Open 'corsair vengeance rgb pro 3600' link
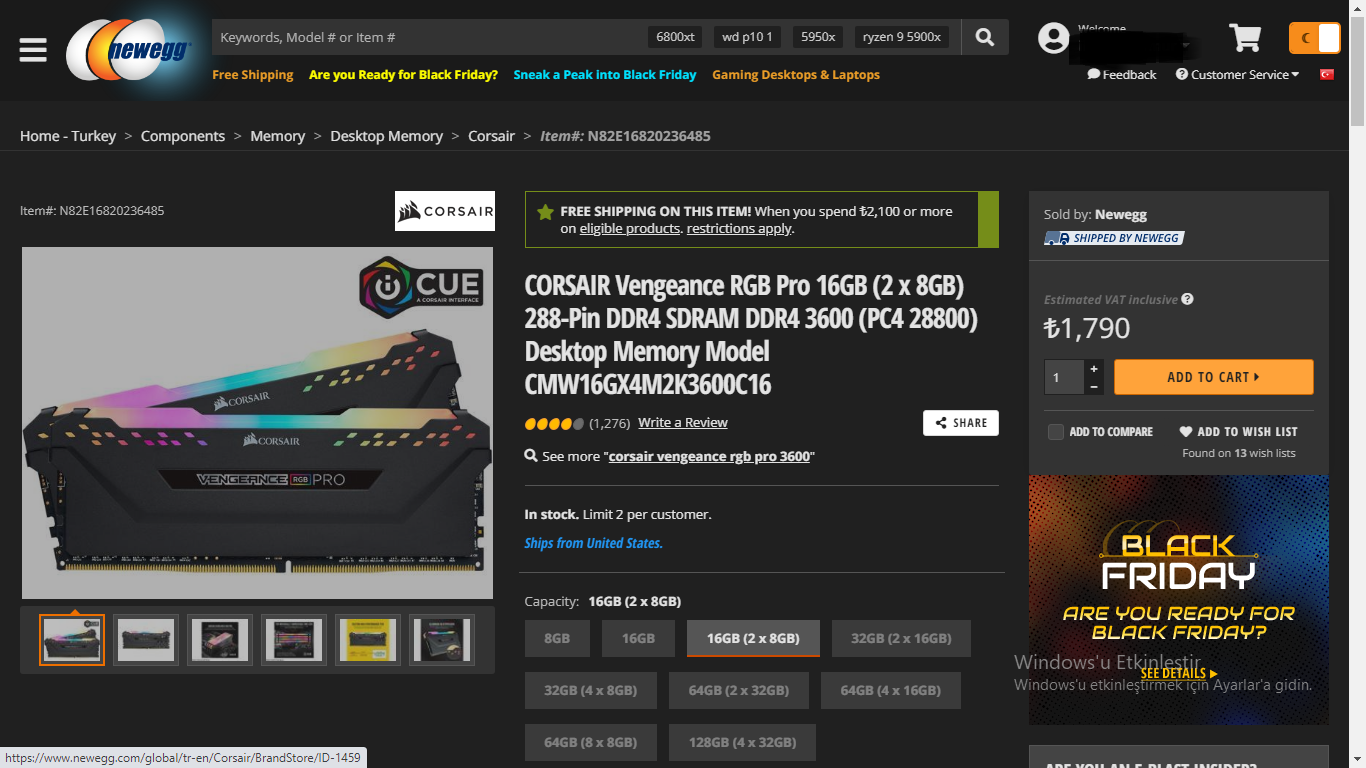Image resolution: width=1366 pixels, height=768 pixels. pos(710,457)
